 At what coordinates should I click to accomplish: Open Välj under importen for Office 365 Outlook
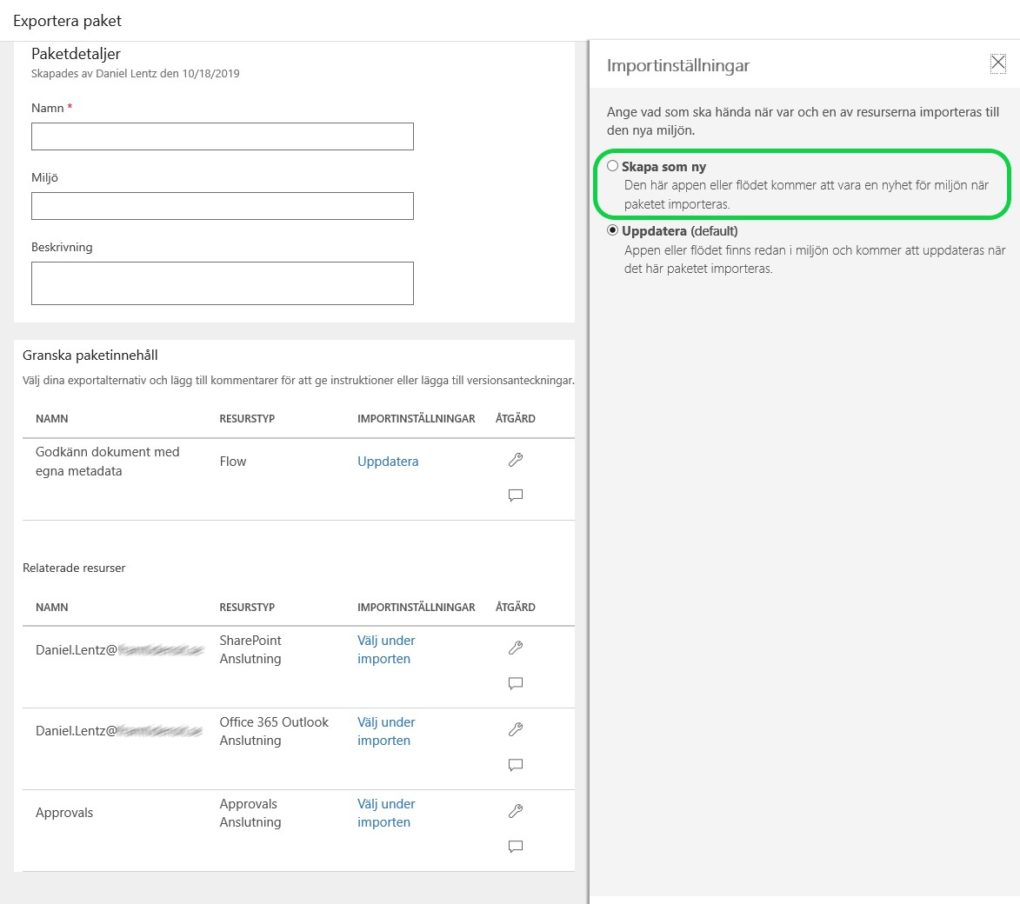pyautogui.click(x=386, y=731)
